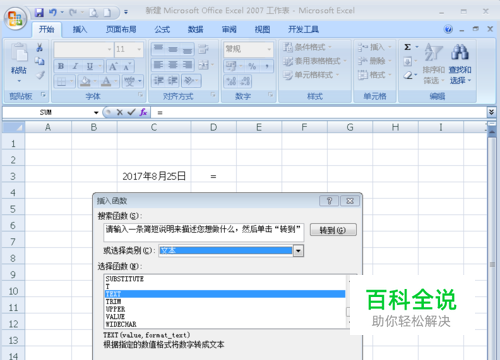500x360 pixels.
Task: Align text to left
Action: click(x=158, y=65)
